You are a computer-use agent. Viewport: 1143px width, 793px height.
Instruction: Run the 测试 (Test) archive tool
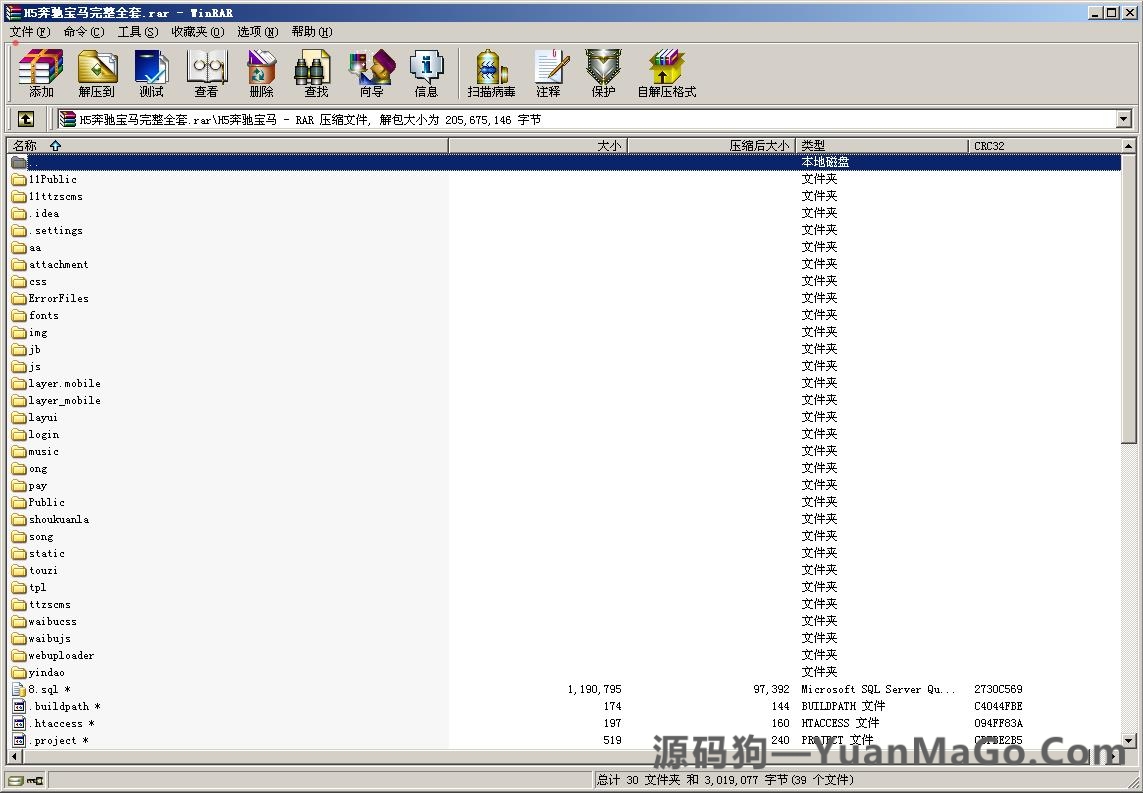[x=151, y=74]
